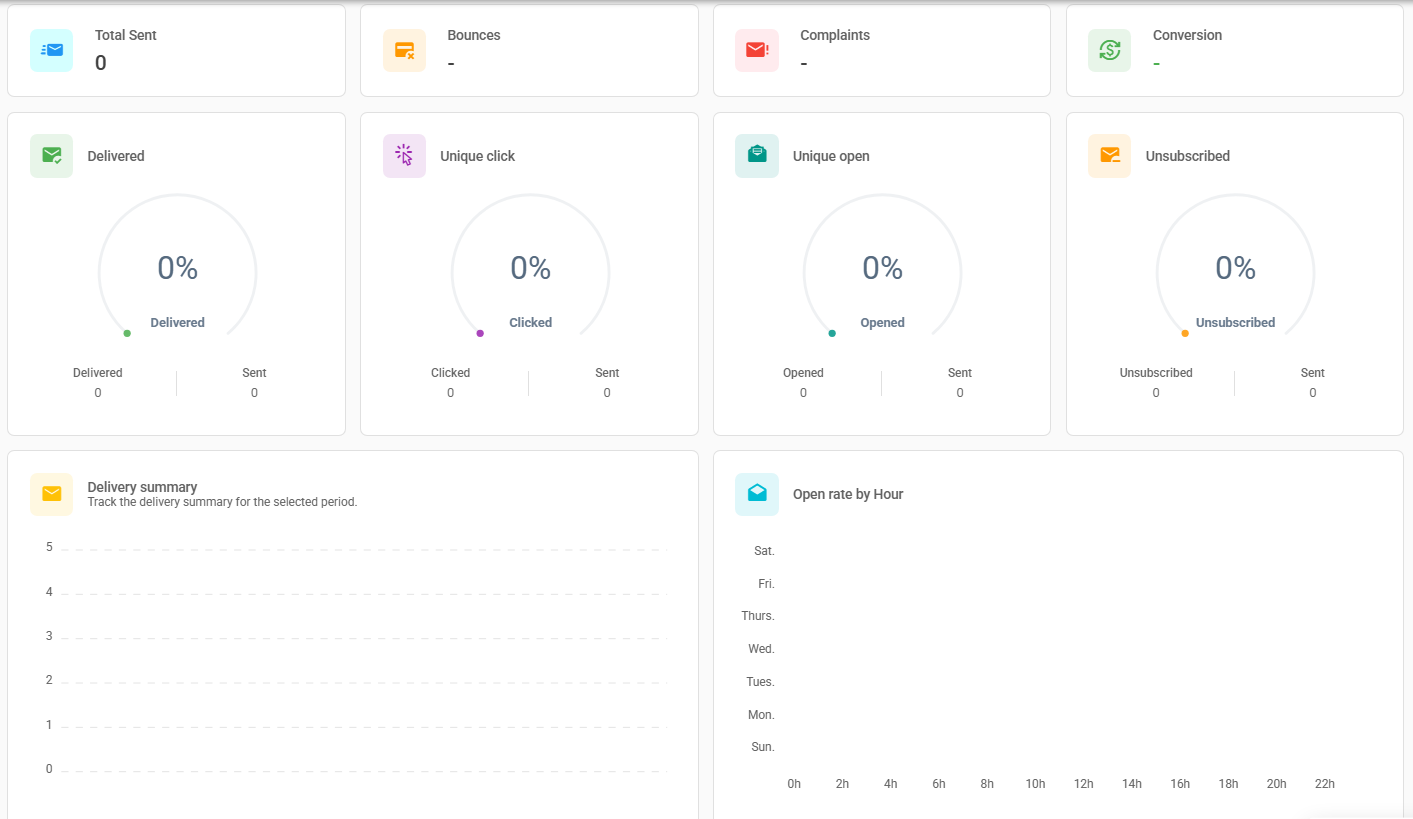This screenshot has height=819, width=1413.
Task: Click the Unique click cursor icon
Action: (404, 156)
